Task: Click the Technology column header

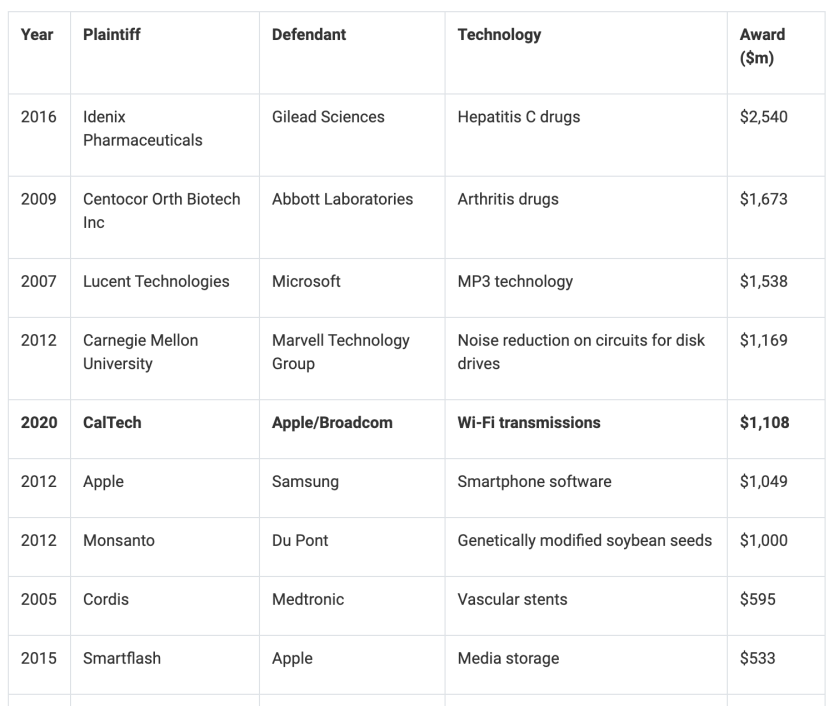Action: coord(499,35)
